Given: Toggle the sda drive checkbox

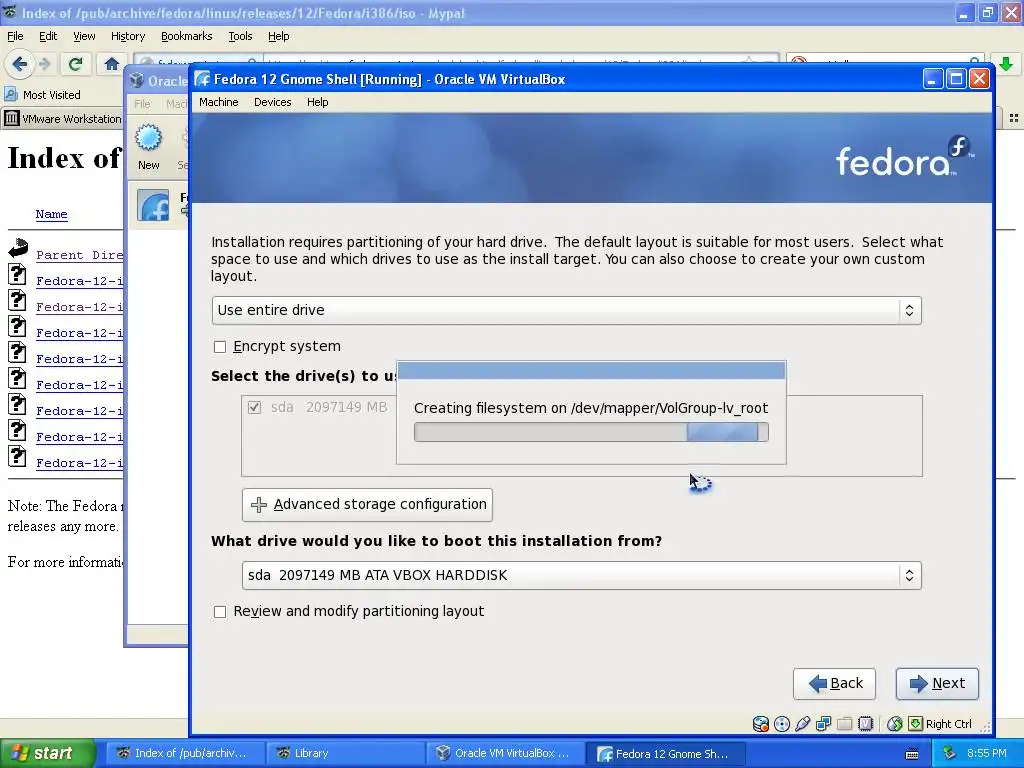Looking at the screenshot, I should click(x=254, y=408).
